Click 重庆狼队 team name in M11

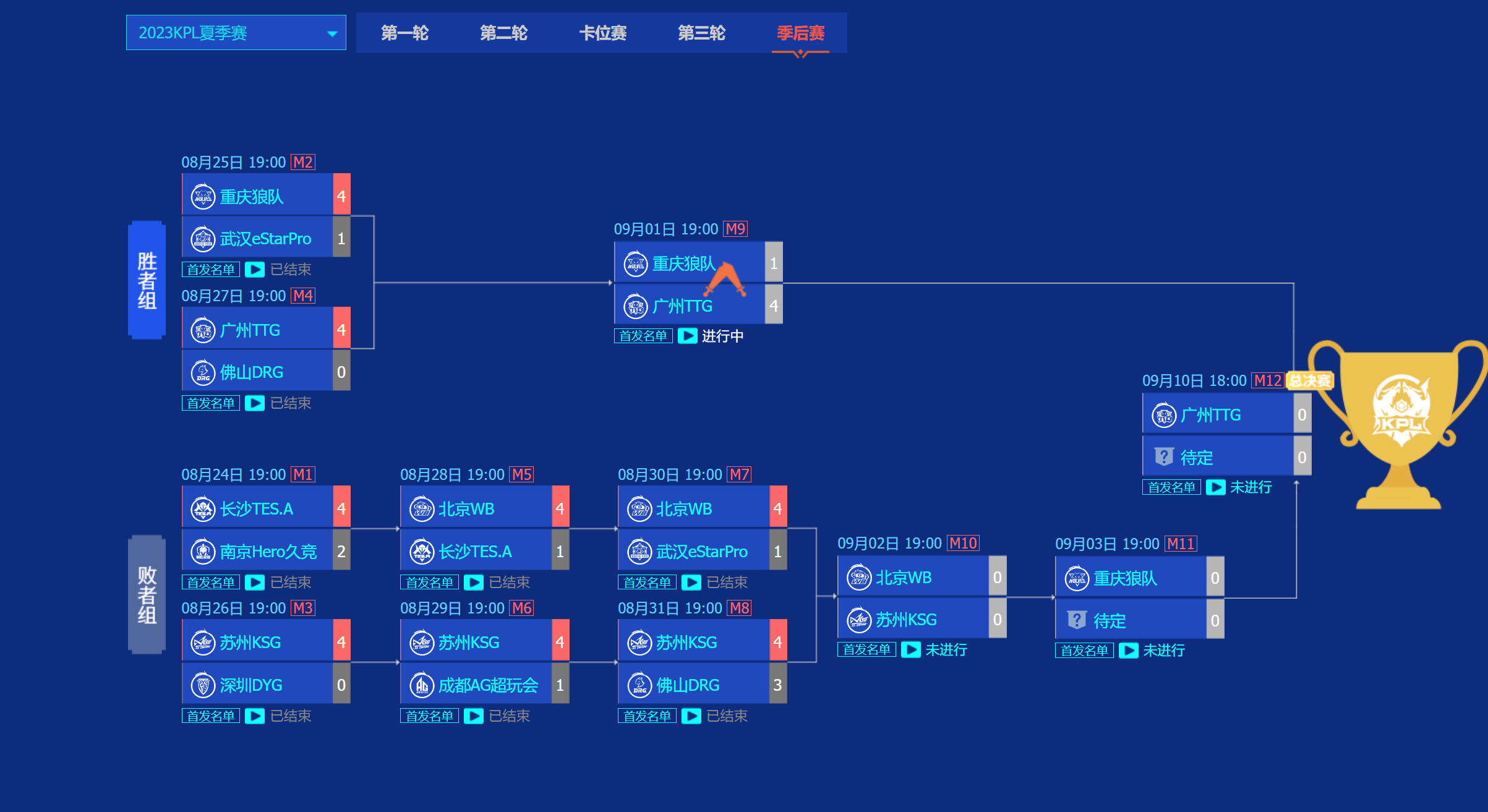[x=1125, y=578]
